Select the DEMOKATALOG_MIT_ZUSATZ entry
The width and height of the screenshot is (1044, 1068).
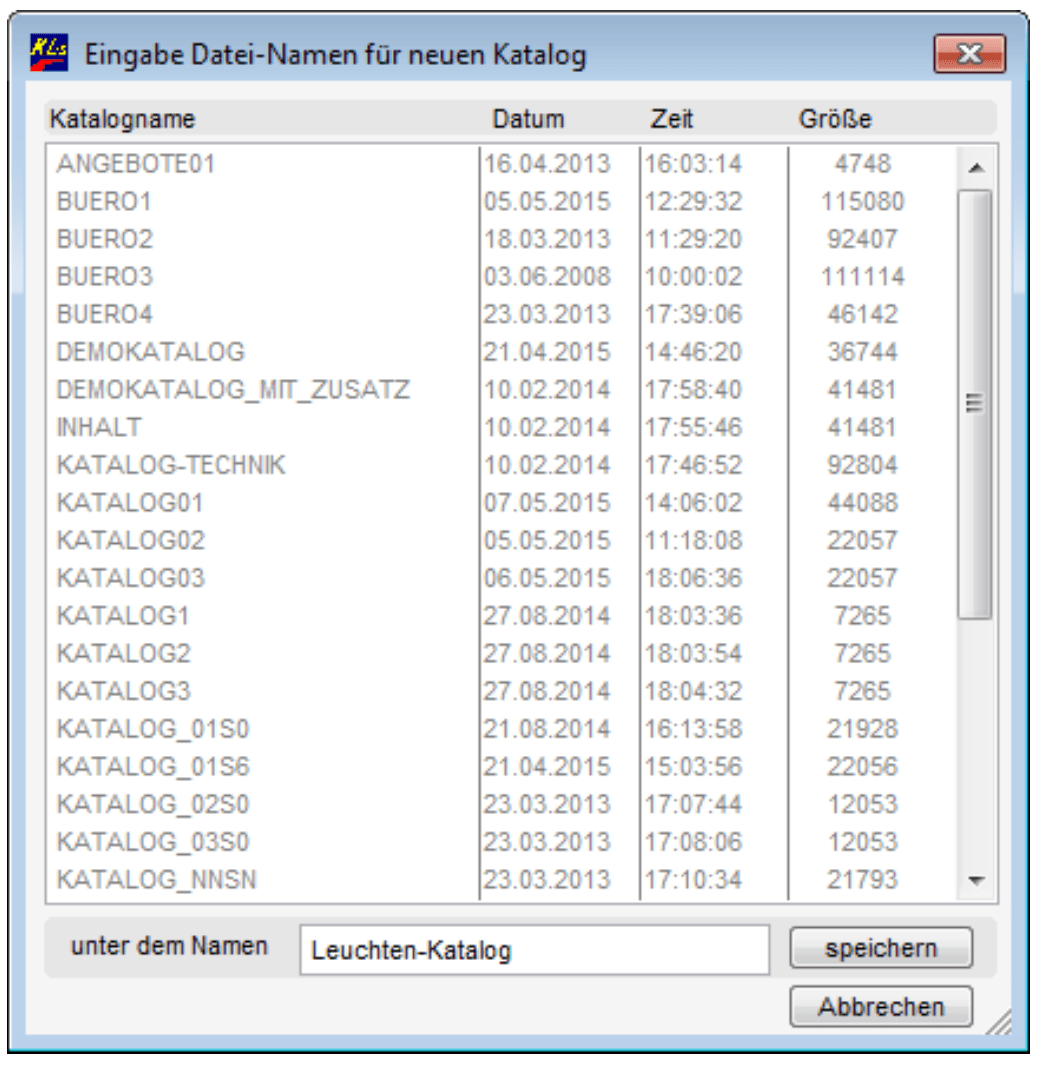[x=233, y=390]
